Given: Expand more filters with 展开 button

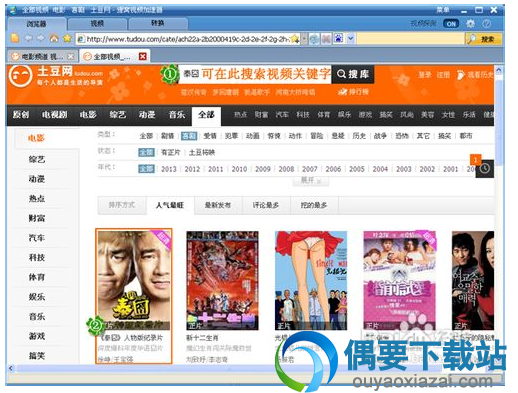Looking at the screenshot, I should point(311,180).
